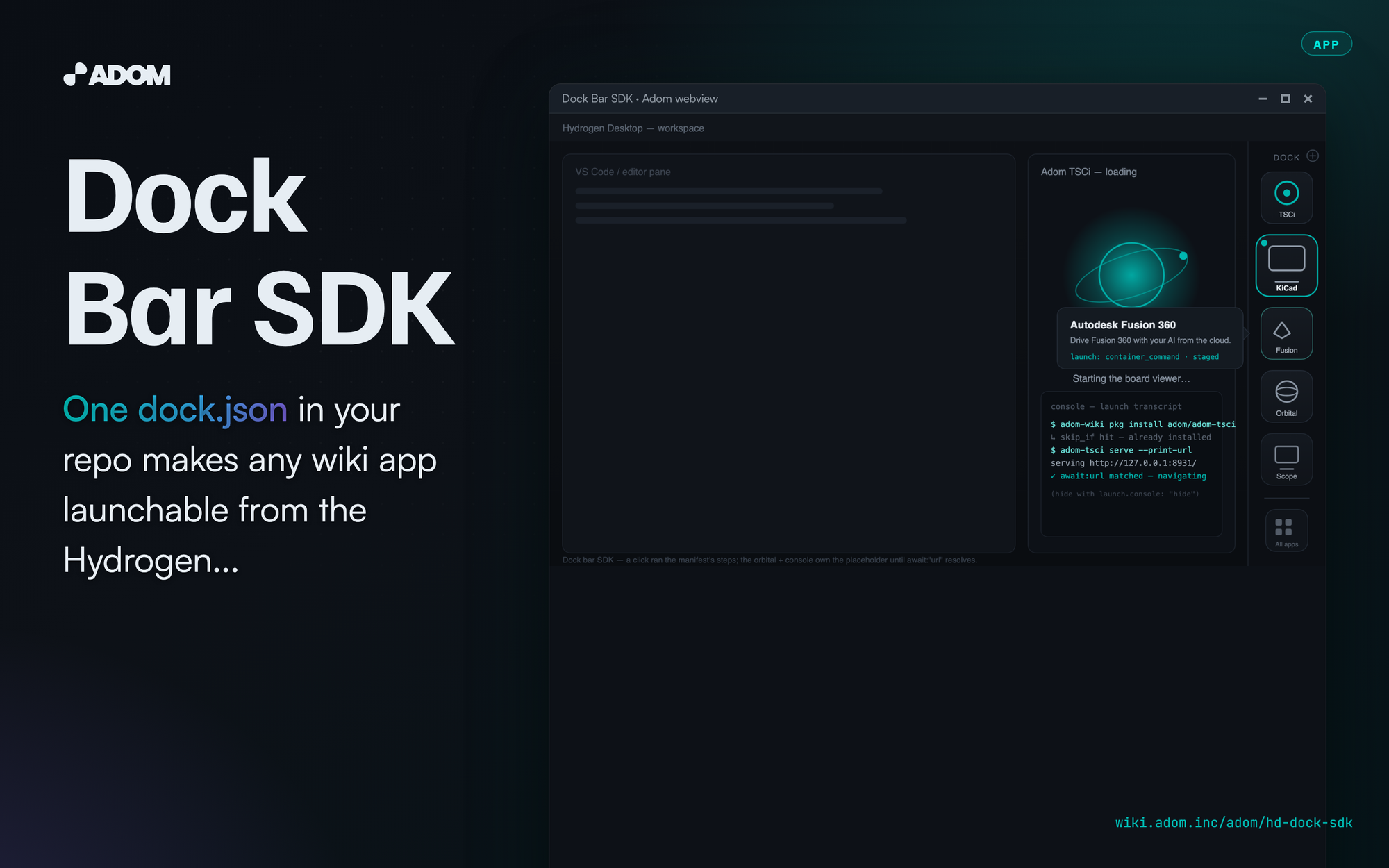
Task: Add an app with the DOCK plus icon
Action: point(1312,156)
